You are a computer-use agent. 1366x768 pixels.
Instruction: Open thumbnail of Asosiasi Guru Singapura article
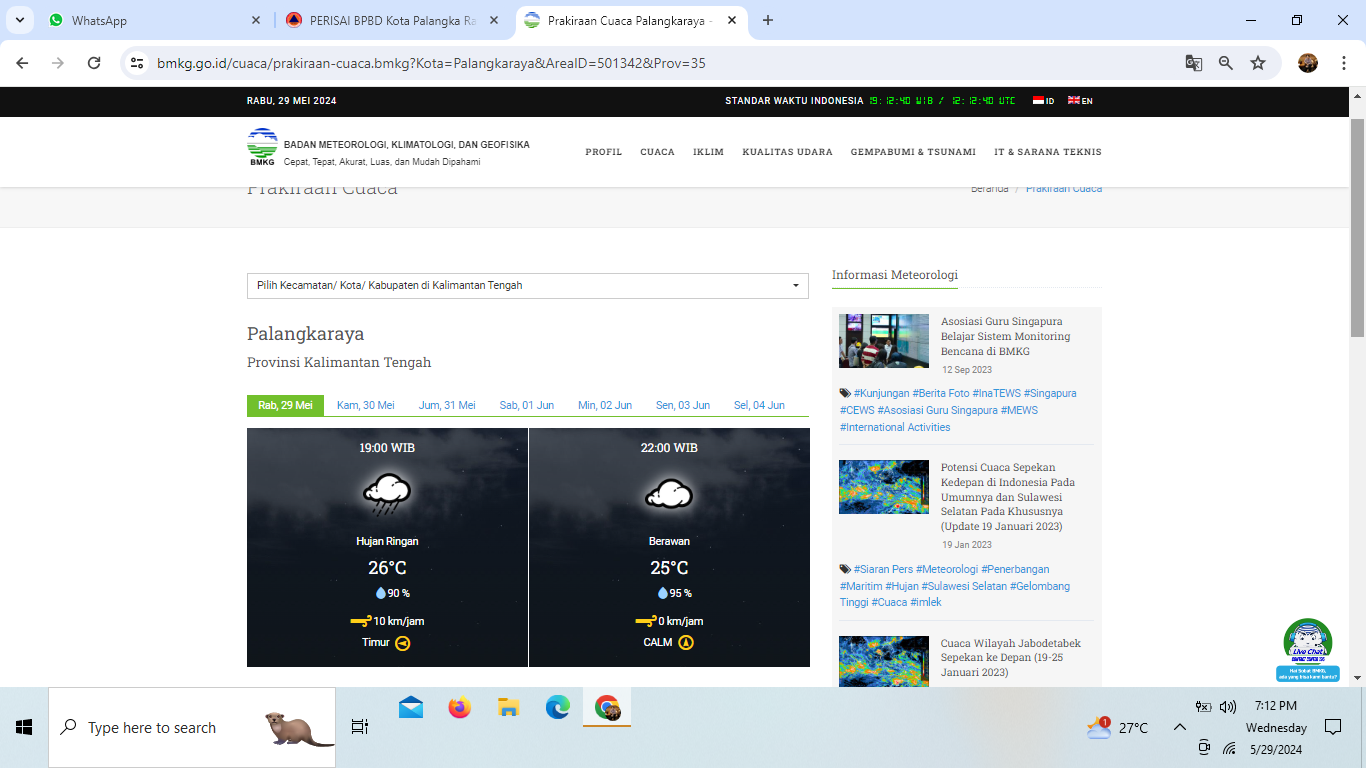coord(884,341)
